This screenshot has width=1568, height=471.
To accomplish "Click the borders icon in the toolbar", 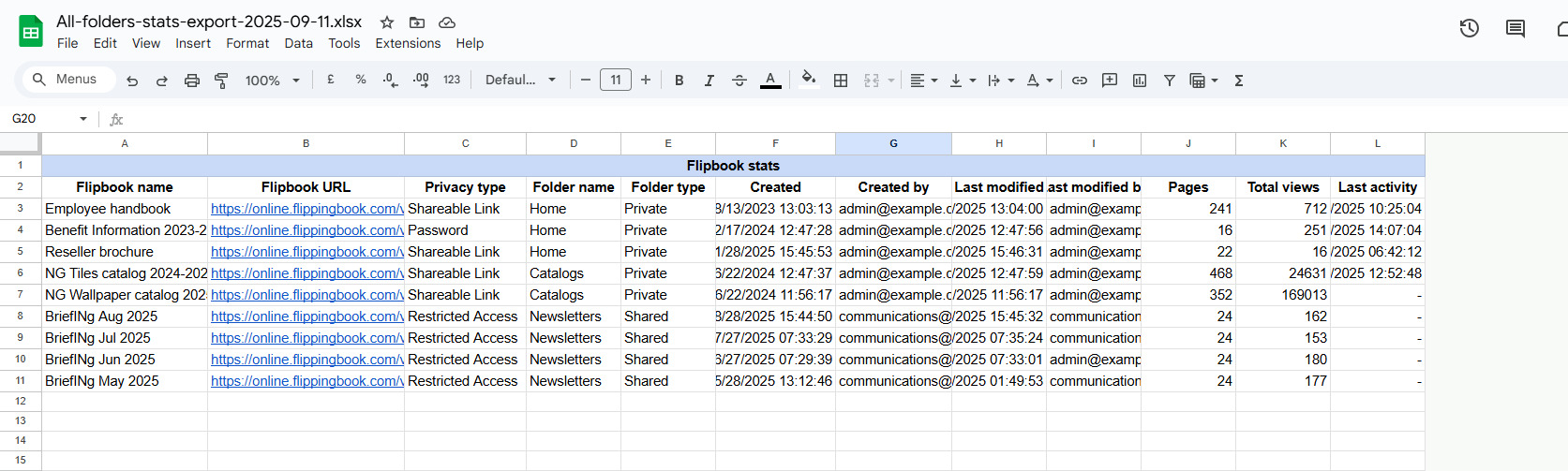I will pyautogui.click(x=841, y=81).
